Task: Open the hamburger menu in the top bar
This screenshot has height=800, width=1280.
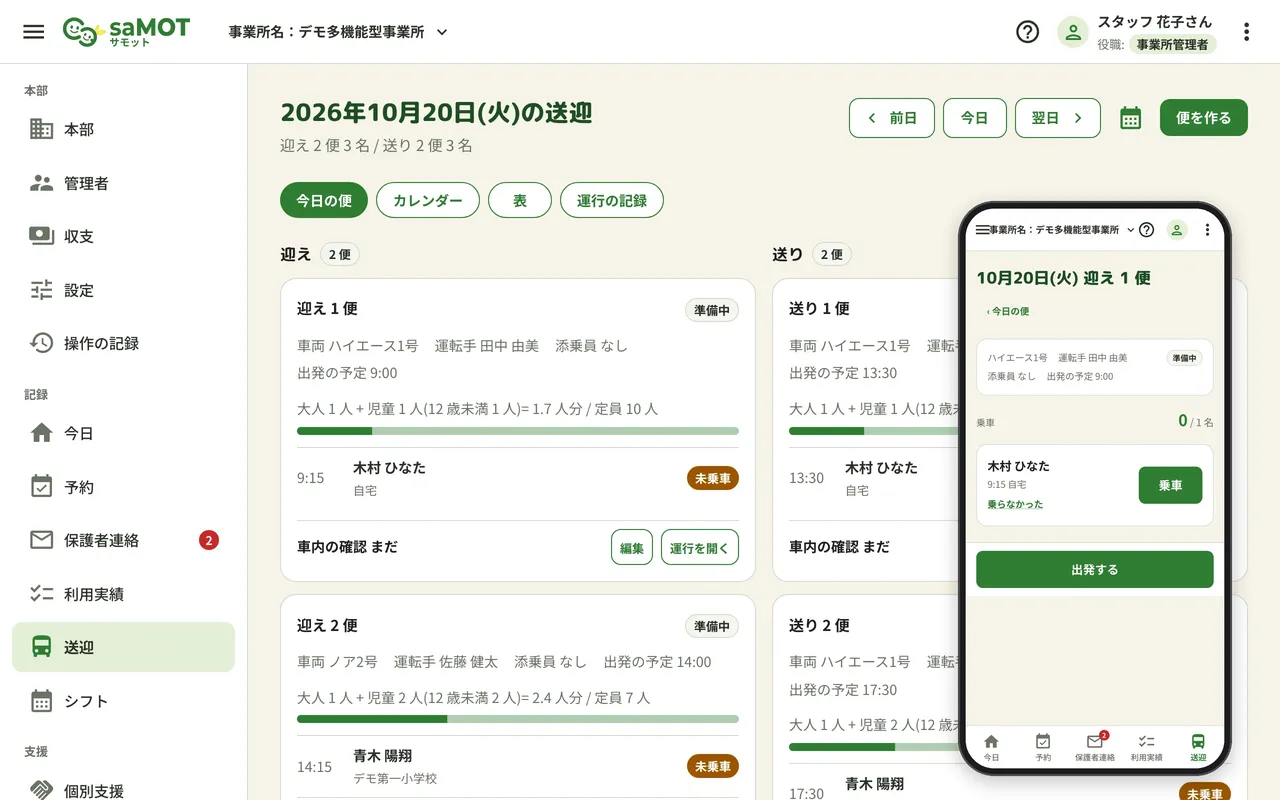Action: (x=34, y=32)
